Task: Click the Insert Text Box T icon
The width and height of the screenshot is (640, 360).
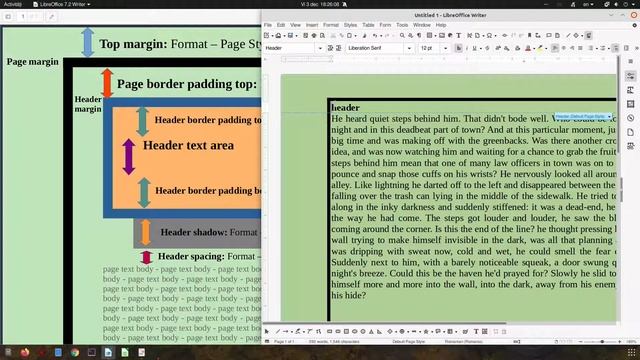Action: 459,36
